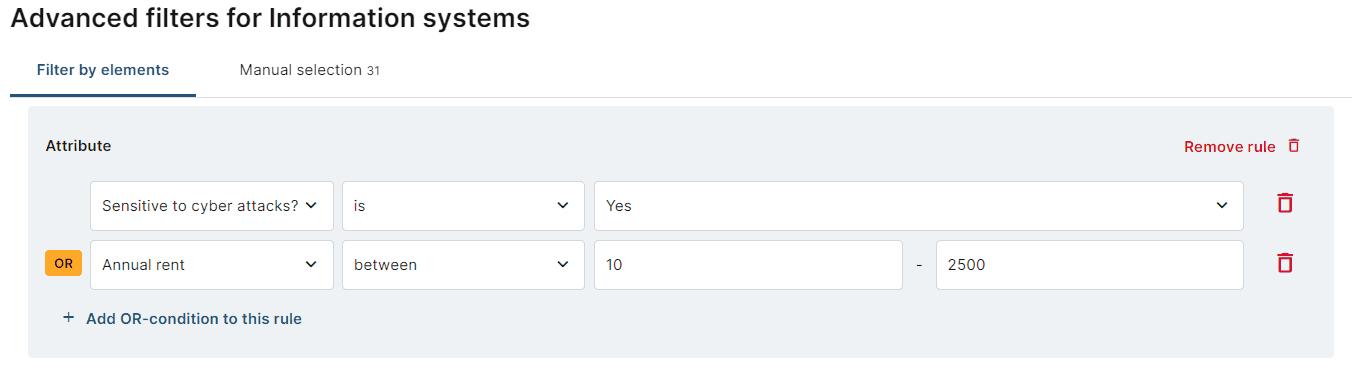Image resolution: width=1366 pixels, height=390 pixels.
Task: Click the orange OR badge
Action: 63,263
